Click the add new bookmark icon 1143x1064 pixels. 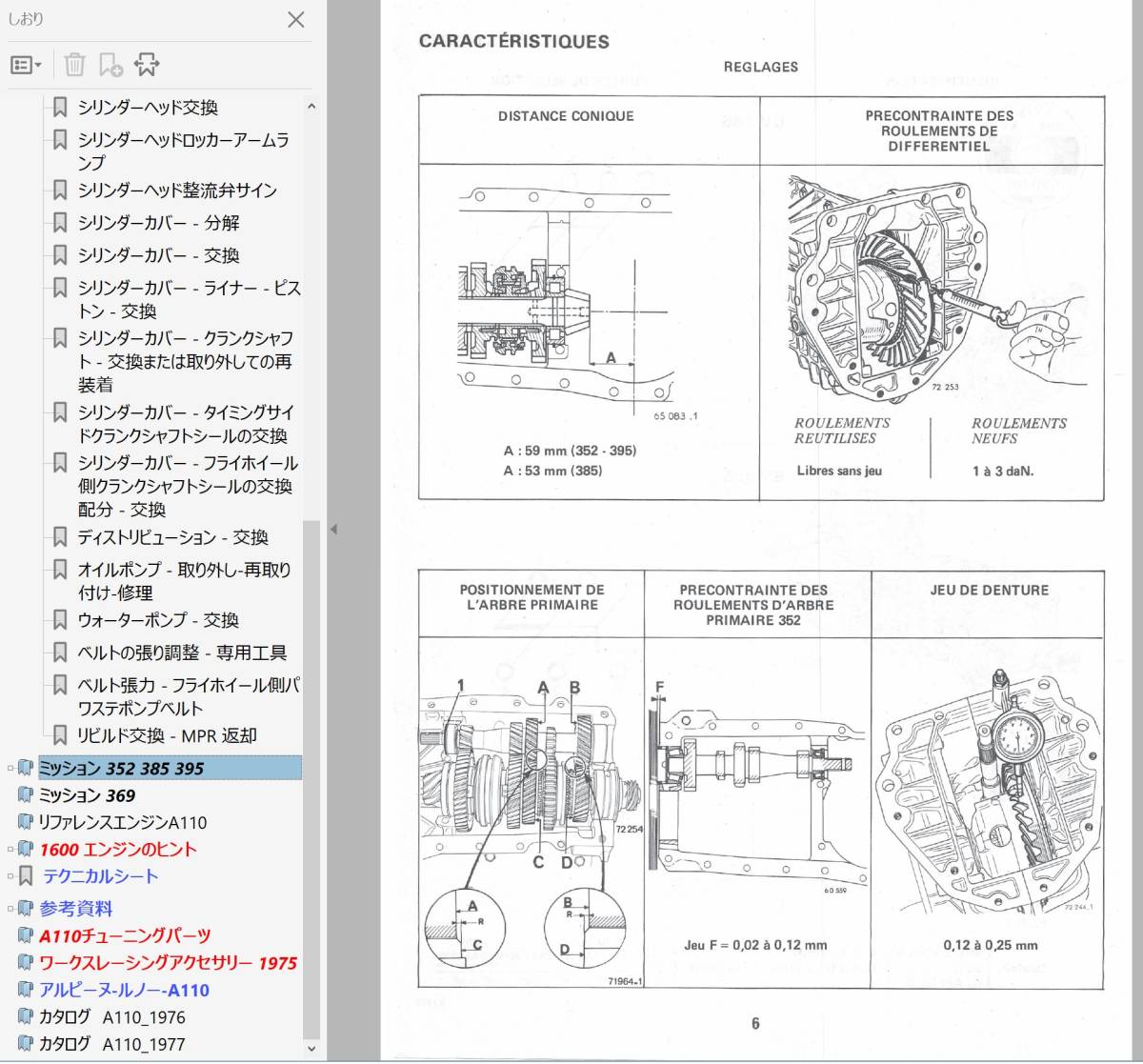click(x=110, y=65)
